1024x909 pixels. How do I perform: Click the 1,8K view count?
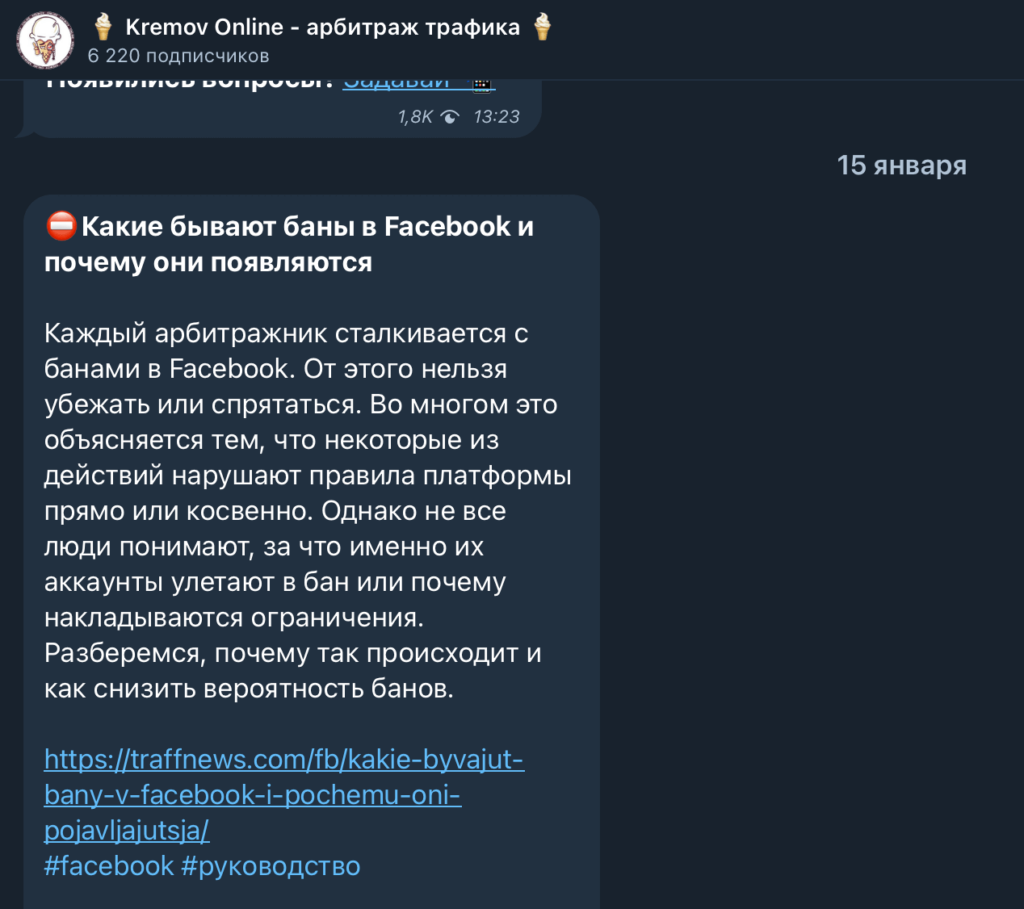415,117
